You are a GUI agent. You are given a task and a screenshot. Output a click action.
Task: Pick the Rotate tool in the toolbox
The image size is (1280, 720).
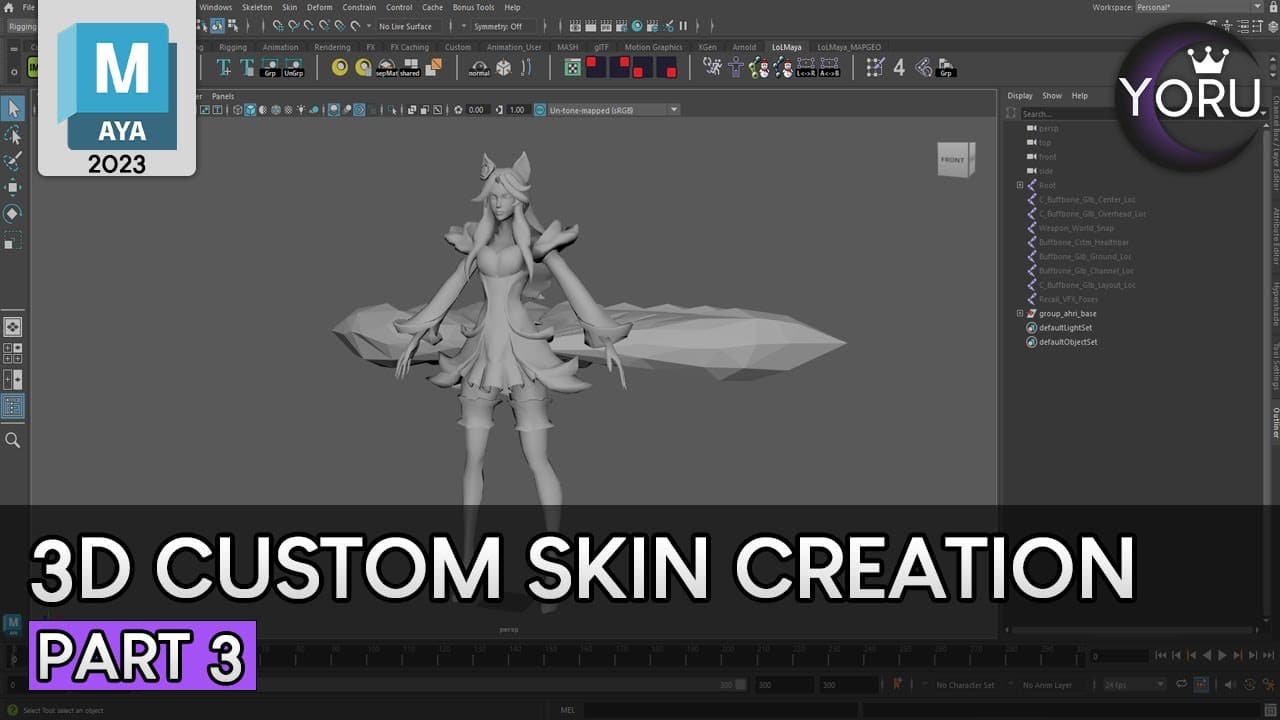(13, 213)
